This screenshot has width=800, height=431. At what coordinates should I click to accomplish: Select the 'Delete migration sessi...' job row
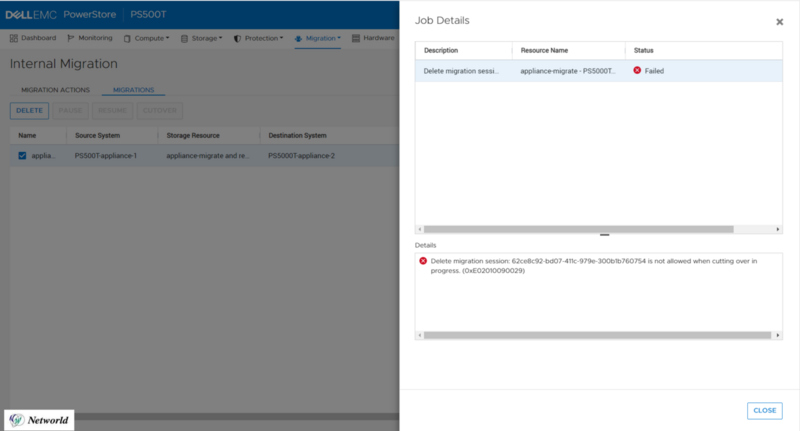tap(598, 71)
